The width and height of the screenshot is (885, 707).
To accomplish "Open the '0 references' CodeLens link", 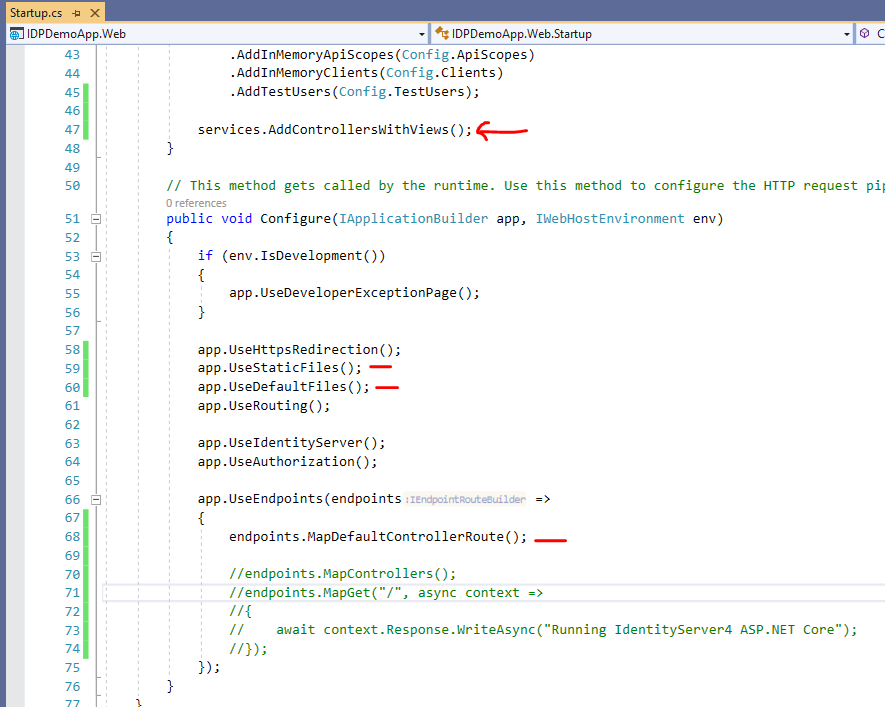I will pyautogui.click(x=196, y=203).
